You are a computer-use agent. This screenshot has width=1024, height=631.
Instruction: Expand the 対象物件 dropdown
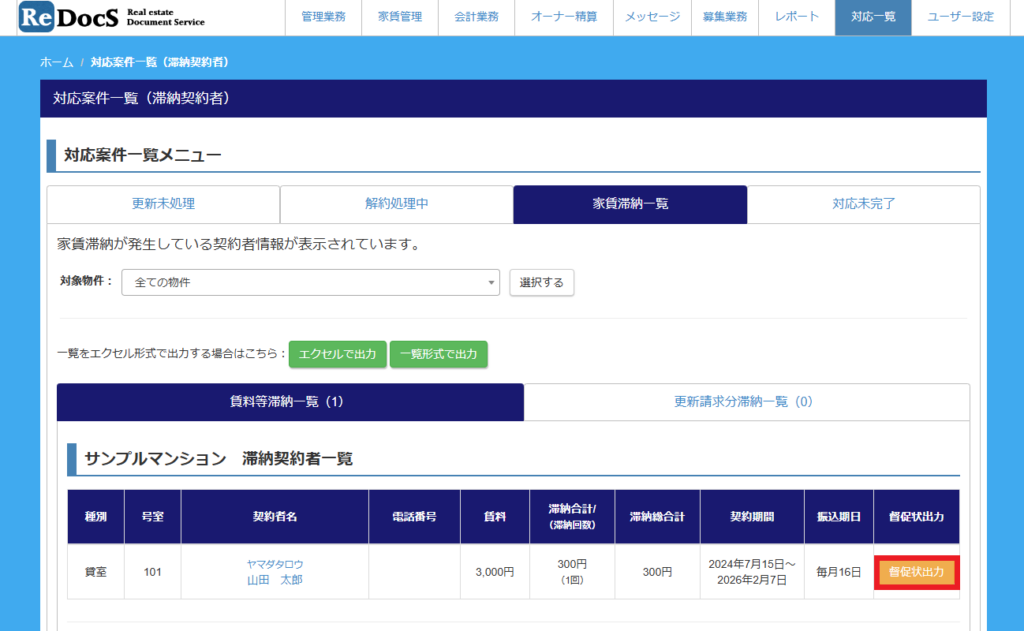pyautogui.click(x=310, y=282)
